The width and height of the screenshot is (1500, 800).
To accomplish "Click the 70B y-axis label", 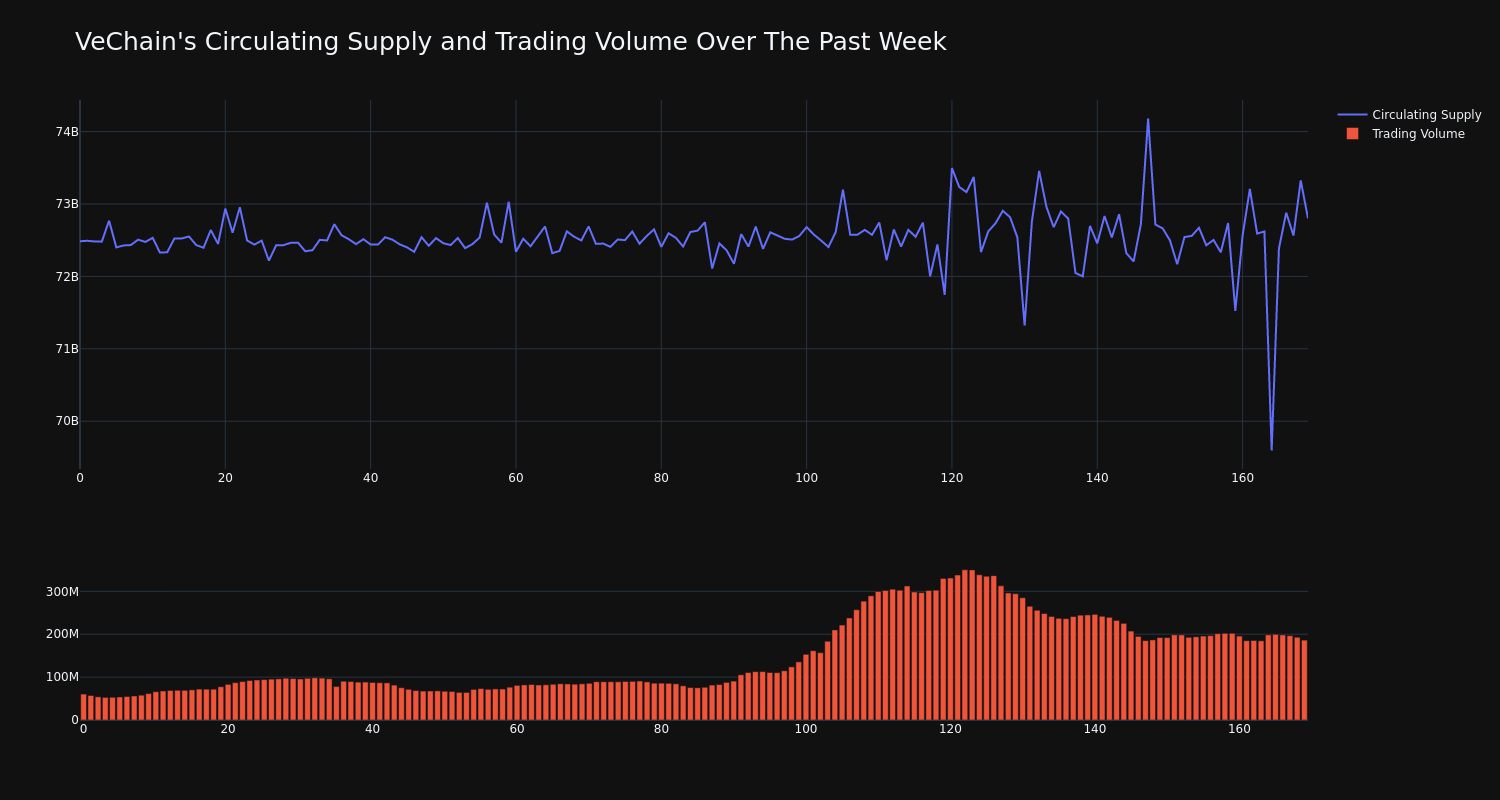I will pyautogui.click(x=66, y=421).
